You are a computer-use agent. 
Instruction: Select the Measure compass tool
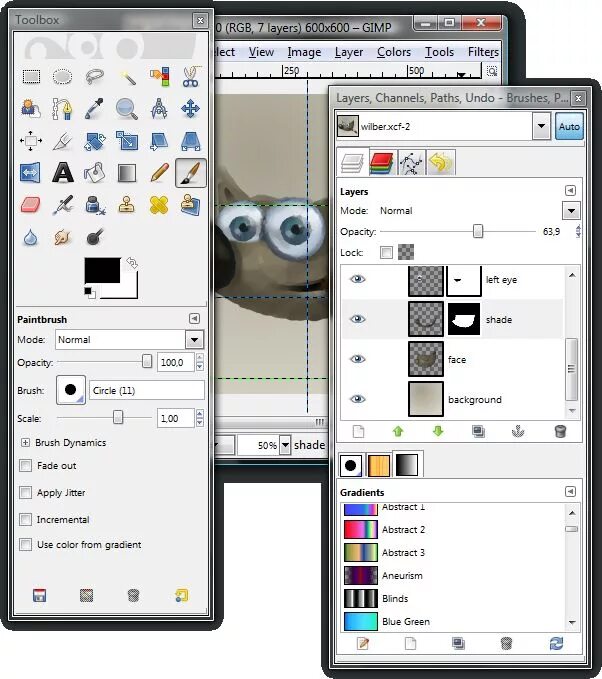pos(159,109)
